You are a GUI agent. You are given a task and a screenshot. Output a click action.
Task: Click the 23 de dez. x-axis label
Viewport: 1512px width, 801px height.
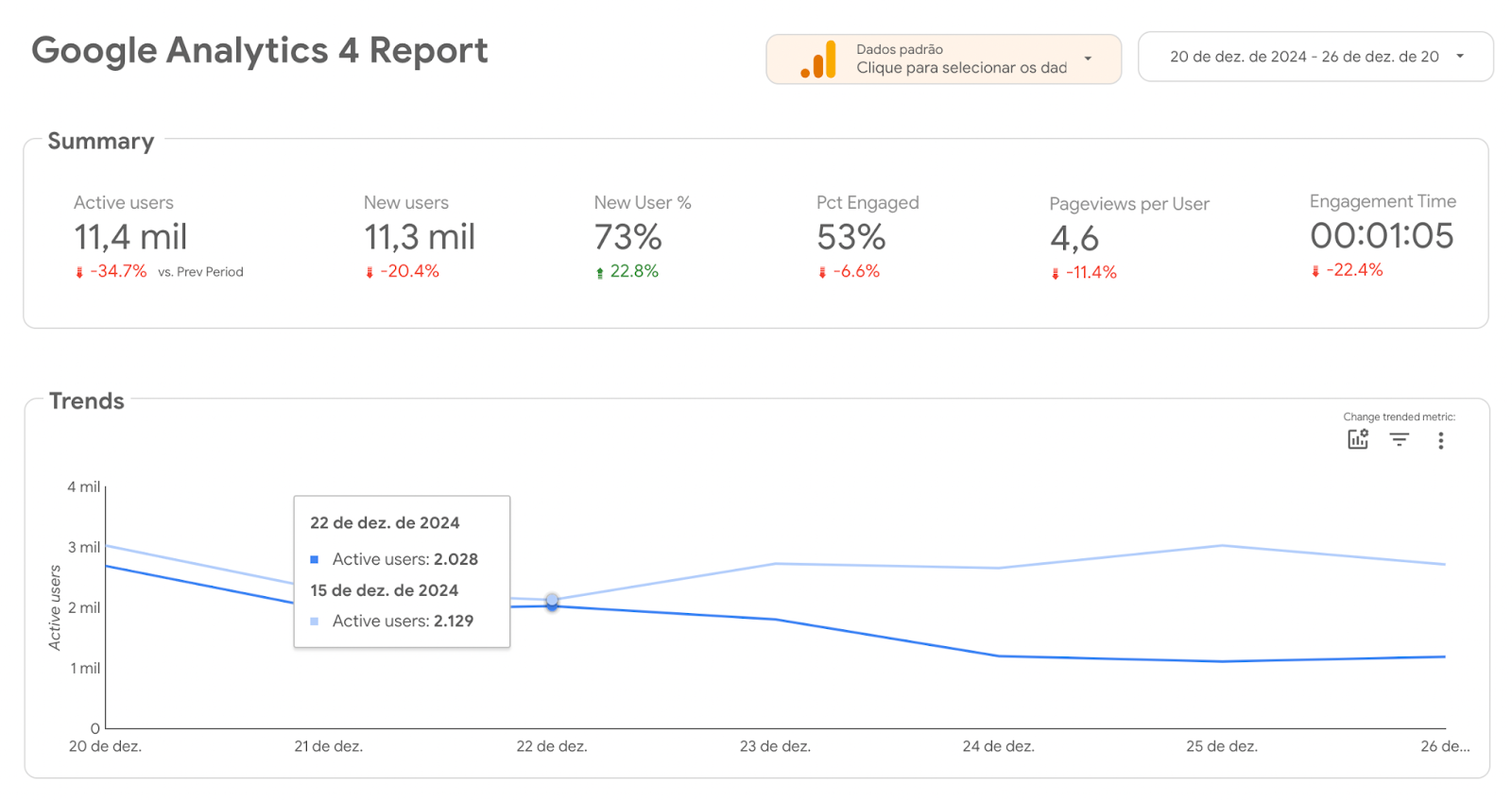click(775, 746)
